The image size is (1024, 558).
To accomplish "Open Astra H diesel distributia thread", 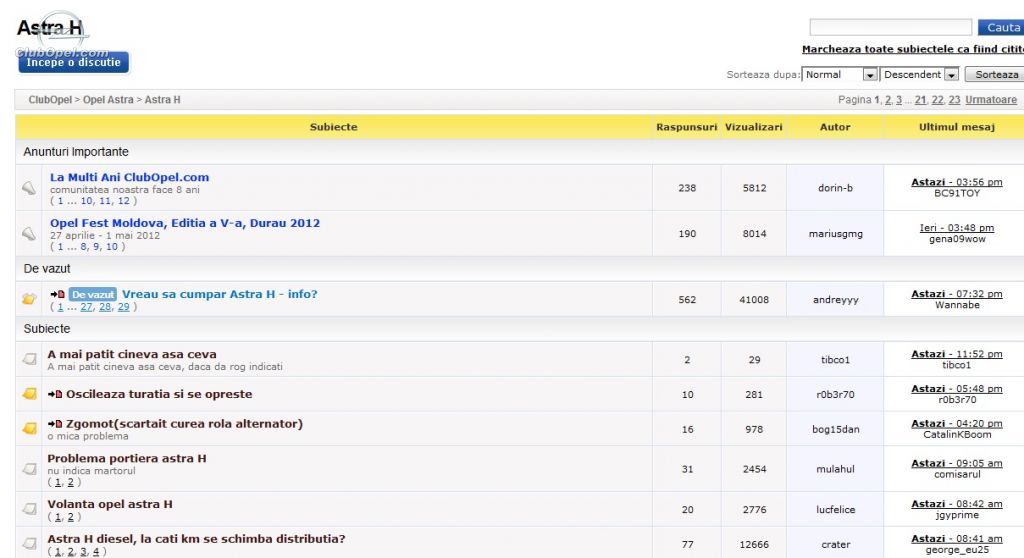I will [196, 539].
